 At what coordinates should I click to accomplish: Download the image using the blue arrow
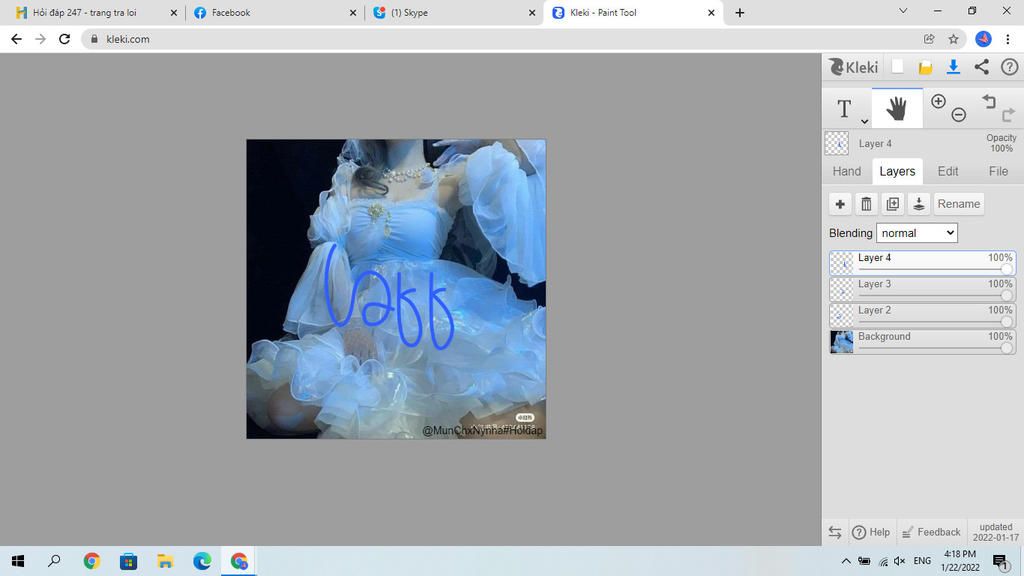point(953,67)
